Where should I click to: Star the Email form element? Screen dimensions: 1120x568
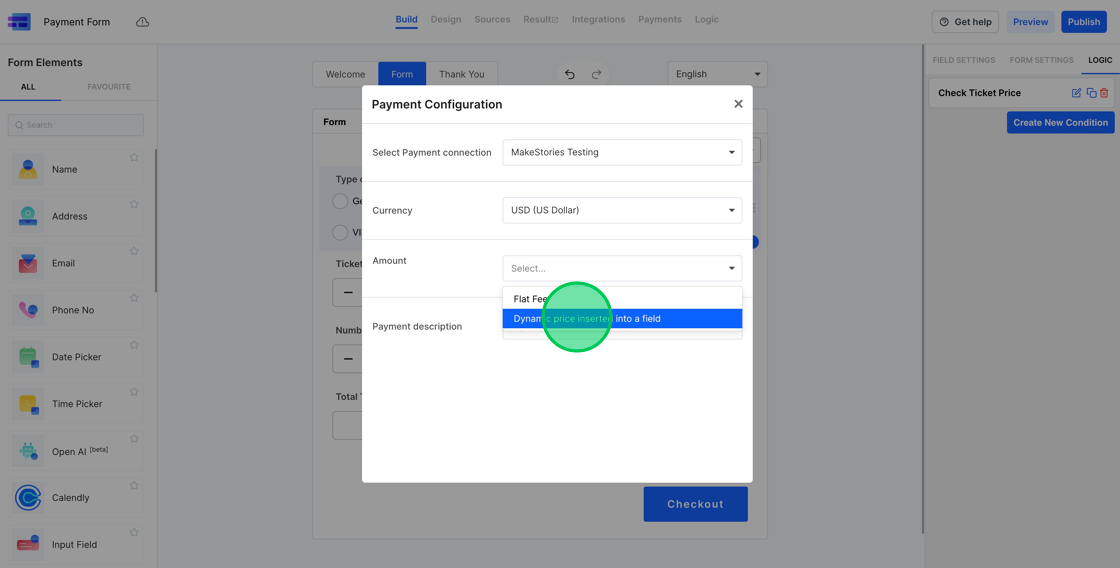[x=134, y=251]
